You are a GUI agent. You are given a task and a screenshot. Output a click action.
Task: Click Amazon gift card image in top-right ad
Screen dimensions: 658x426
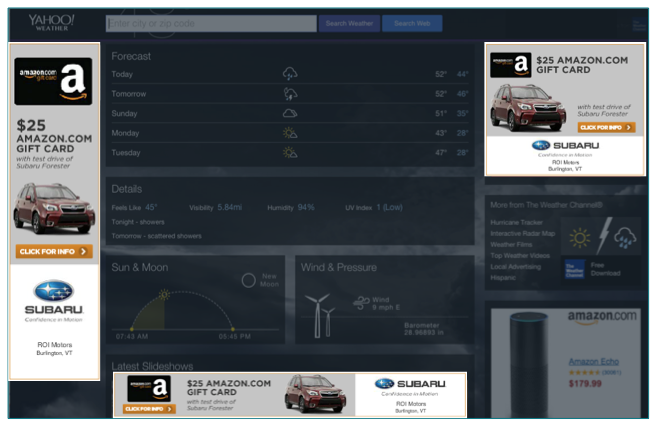click(x=511, y=65)
